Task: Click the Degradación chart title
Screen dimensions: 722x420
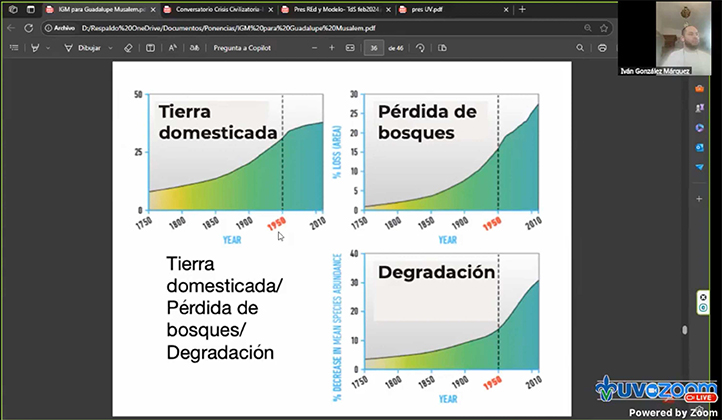Action: click(x=436, y=272)
